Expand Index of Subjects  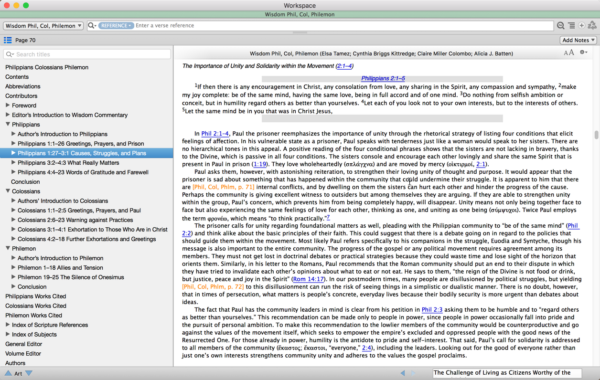click(x=7, y=334)
